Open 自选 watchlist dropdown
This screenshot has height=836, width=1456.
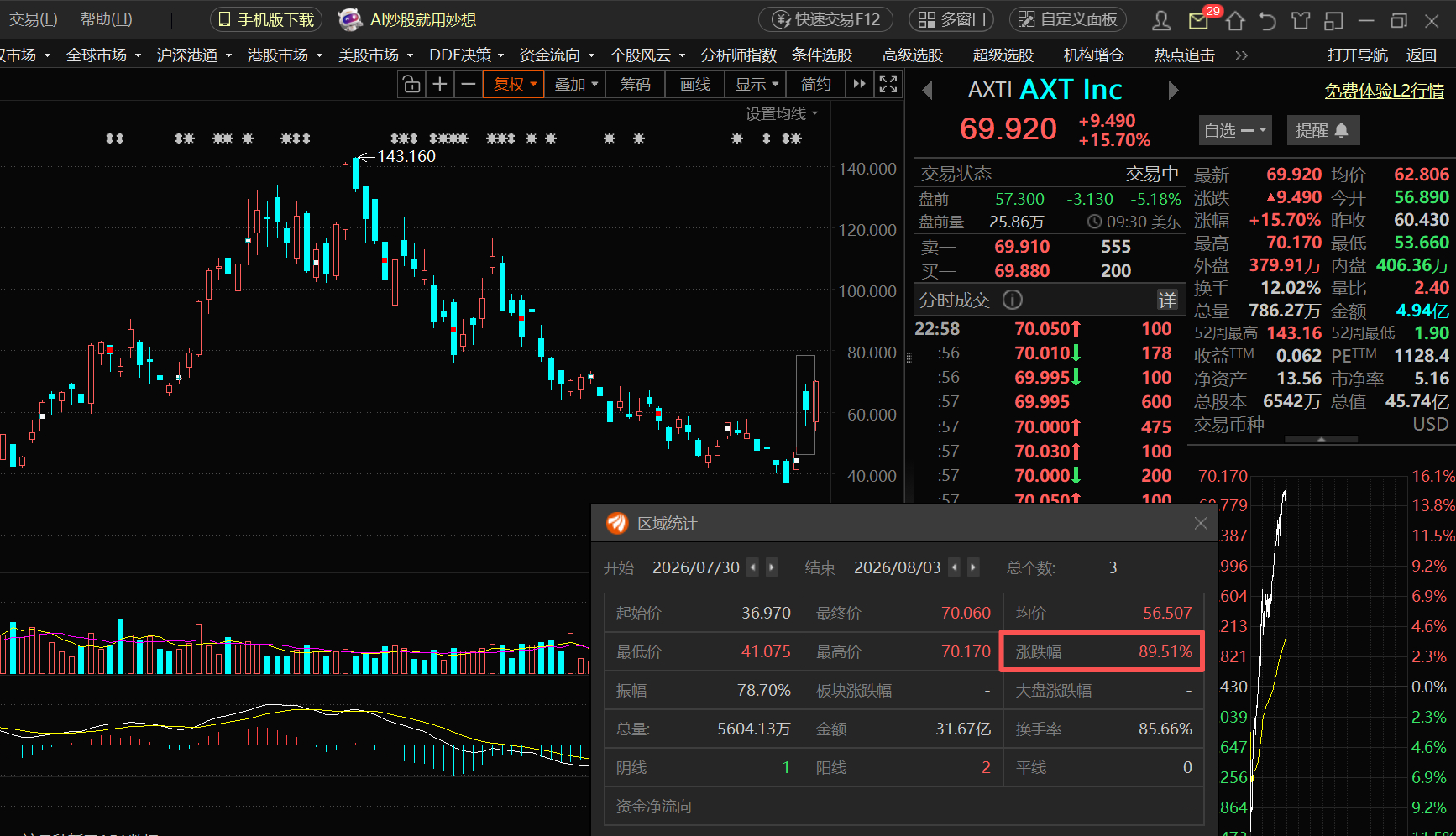[x=1234, y=130]
